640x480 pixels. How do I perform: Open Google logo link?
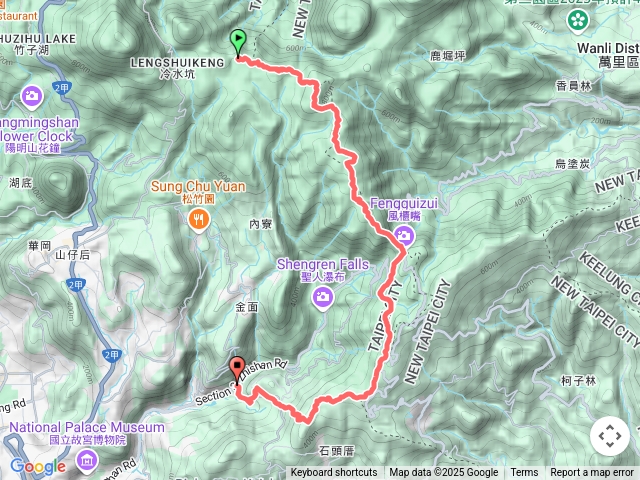pos(38,466)
